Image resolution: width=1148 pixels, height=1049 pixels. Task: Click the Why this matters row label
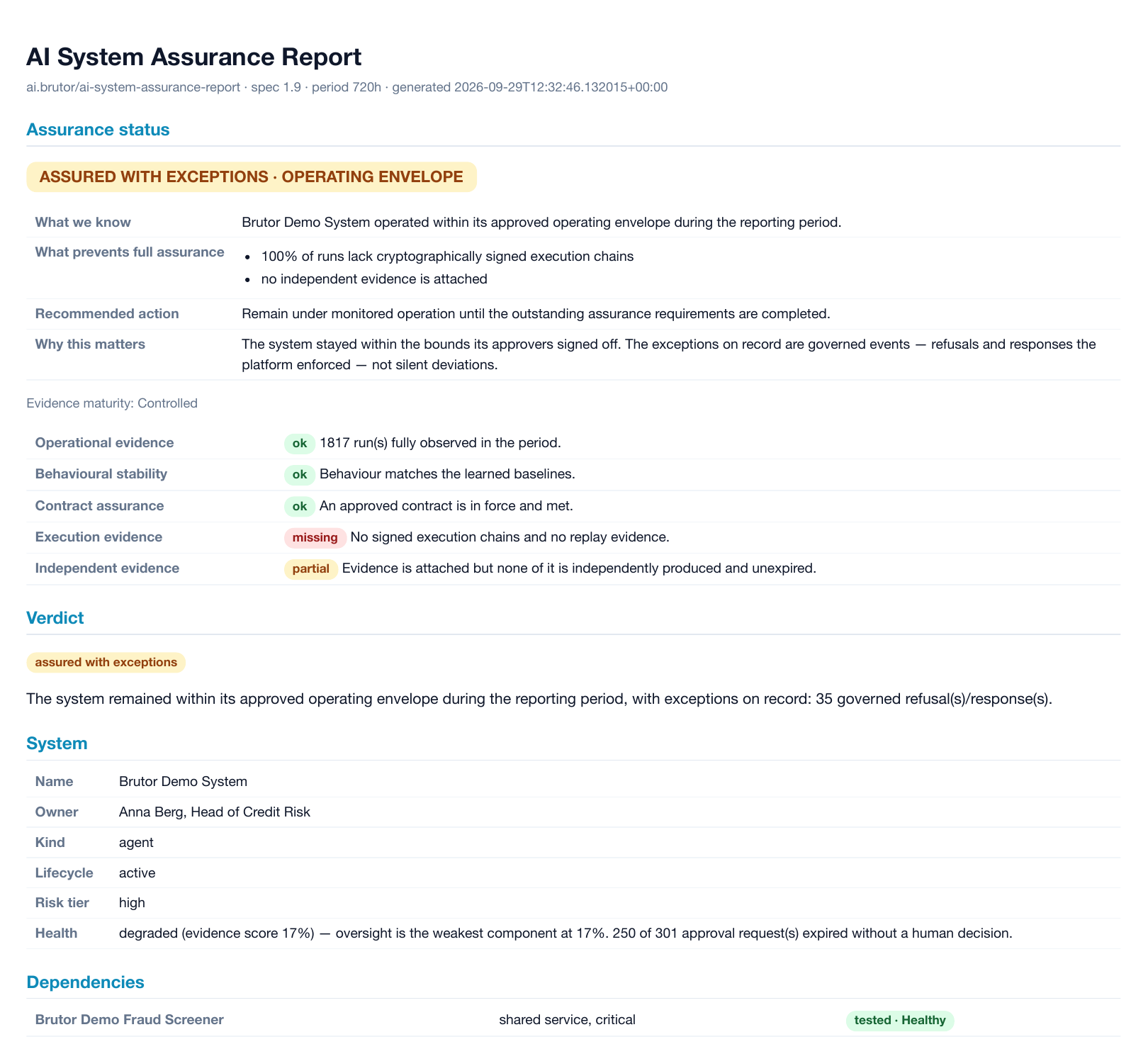point(90,344)
